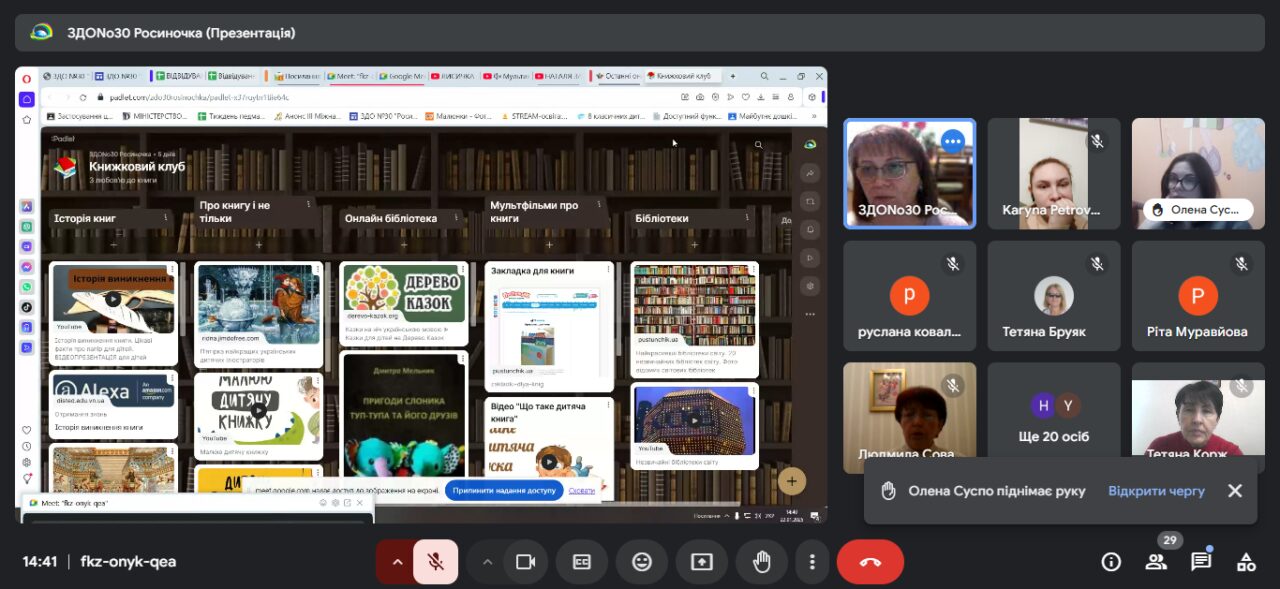This screenshot has width=1280, height=589.
Task: Open Padlet sidebar three-dot more menu
Action: [x=810, y=314]
